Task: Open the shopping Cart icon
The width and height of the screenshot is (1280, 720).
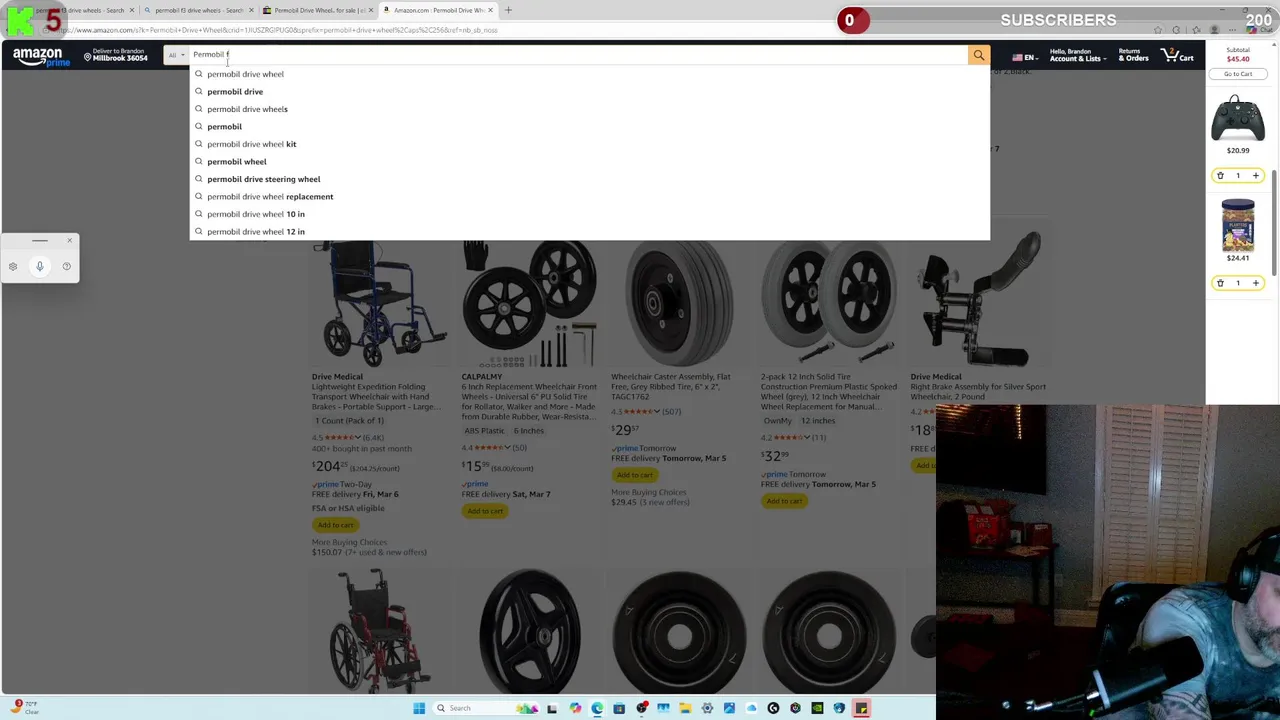Action: click(1177, 55)
